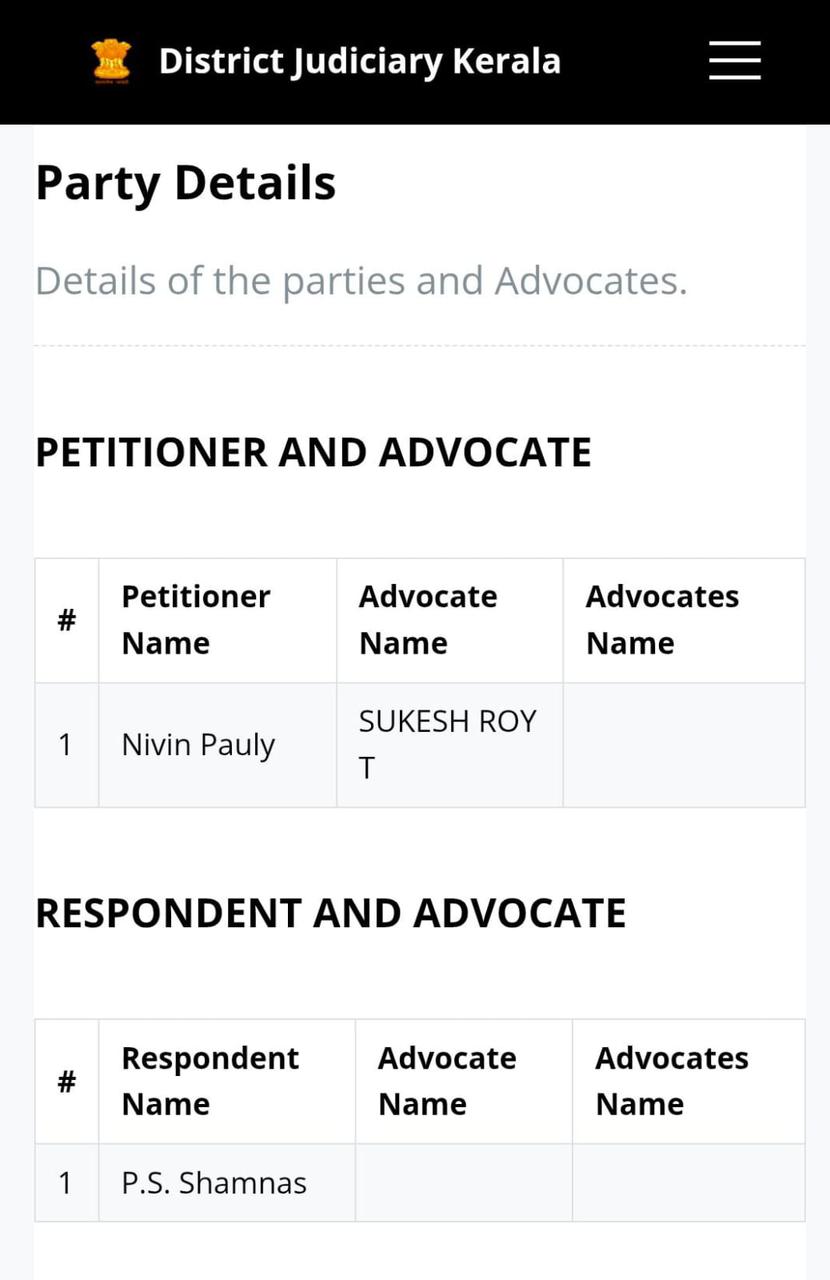
Task: Click row number 1 beside P.S. Shamnas
Action: click(x=65, y=1183)
